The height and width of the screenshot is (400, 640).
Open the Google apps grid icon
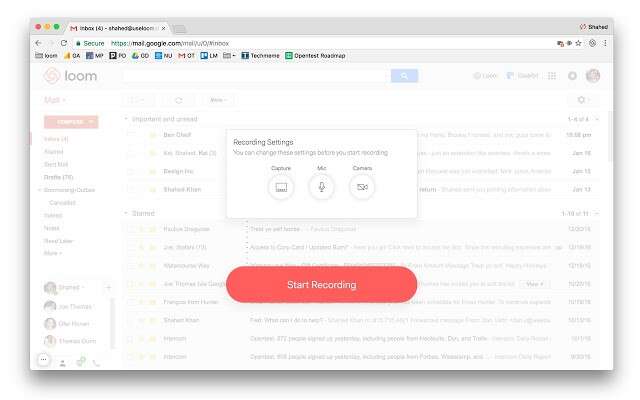(x=551, y=76)
